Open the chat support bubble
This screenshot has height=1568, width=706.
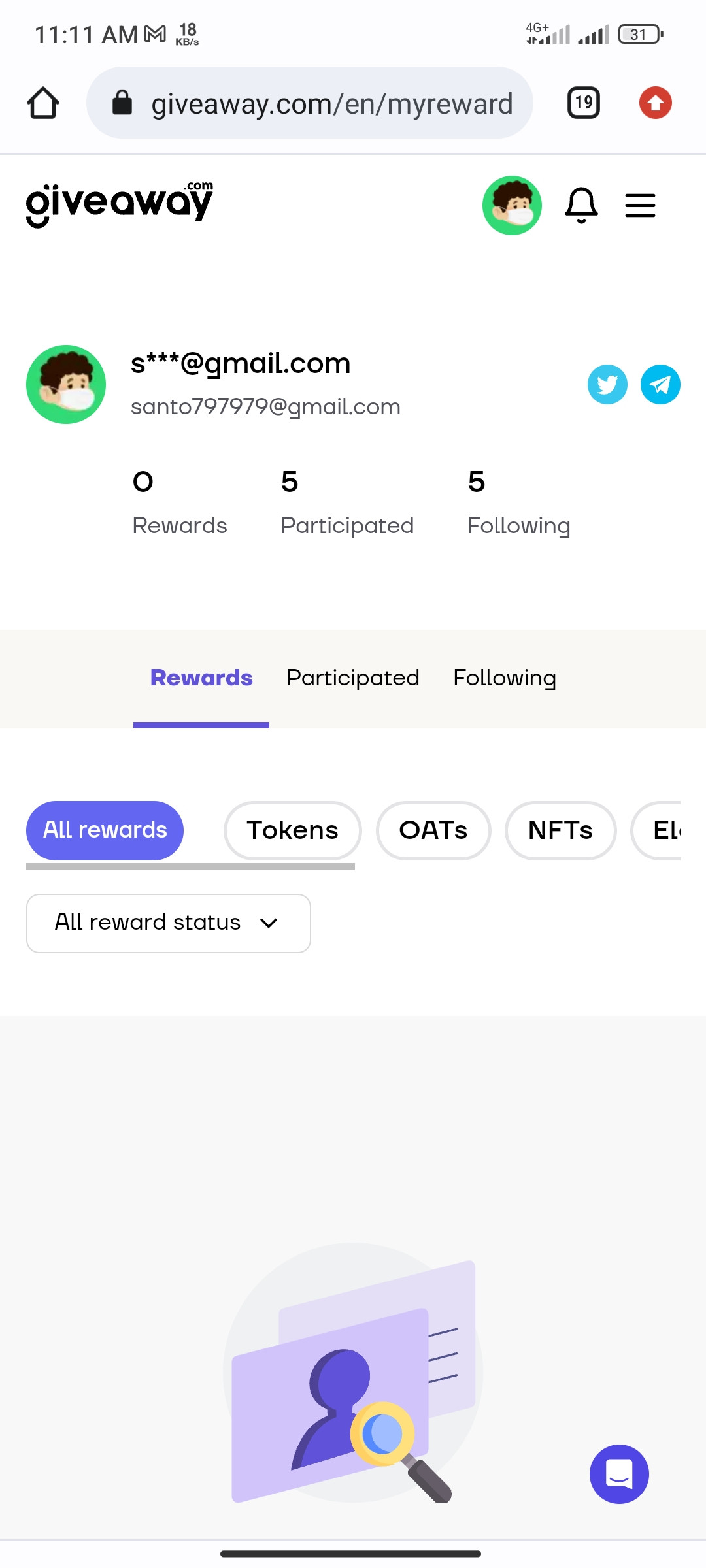618,1474
